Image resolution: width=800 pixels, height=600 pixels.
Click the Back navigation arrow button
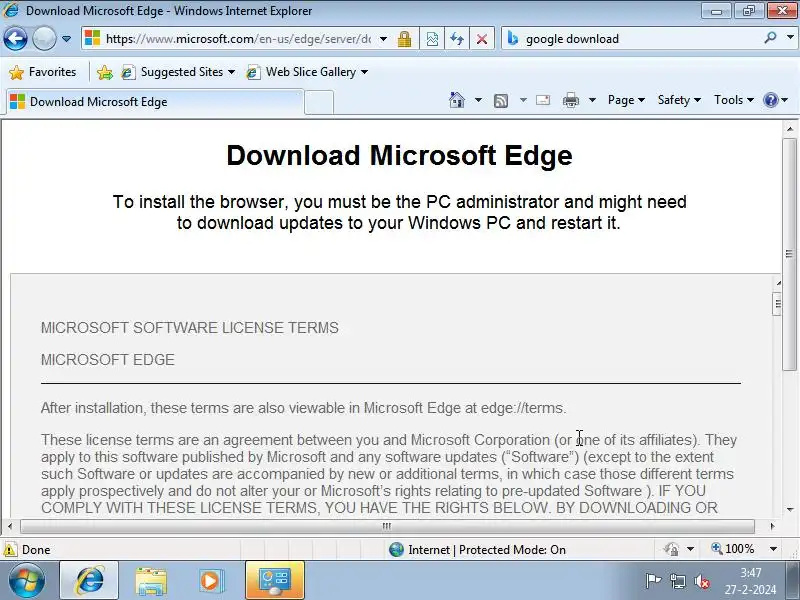(x=15, y=39)
